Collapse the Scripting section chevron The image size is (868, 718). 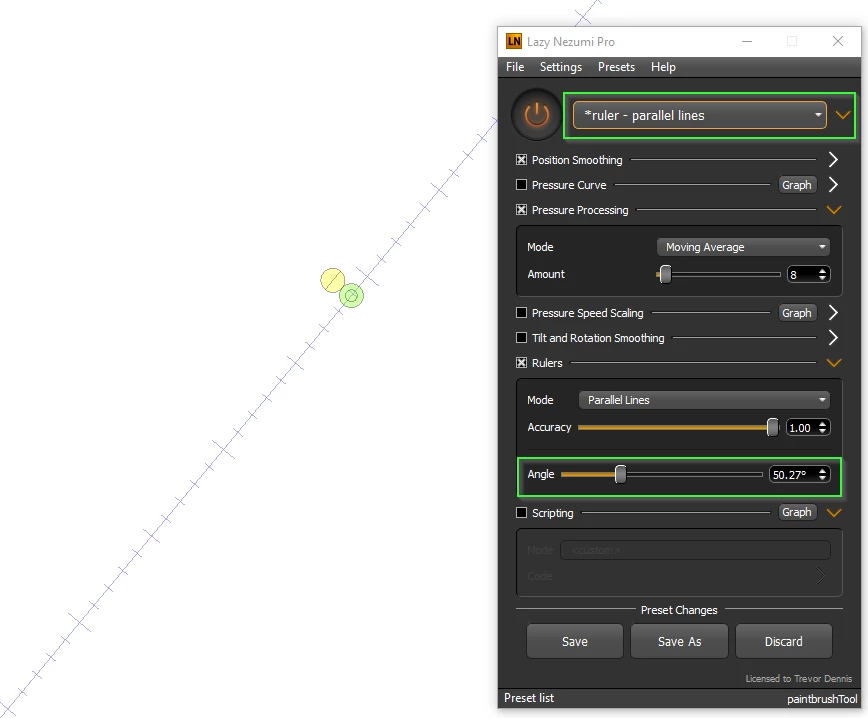(x=834, y=513)
